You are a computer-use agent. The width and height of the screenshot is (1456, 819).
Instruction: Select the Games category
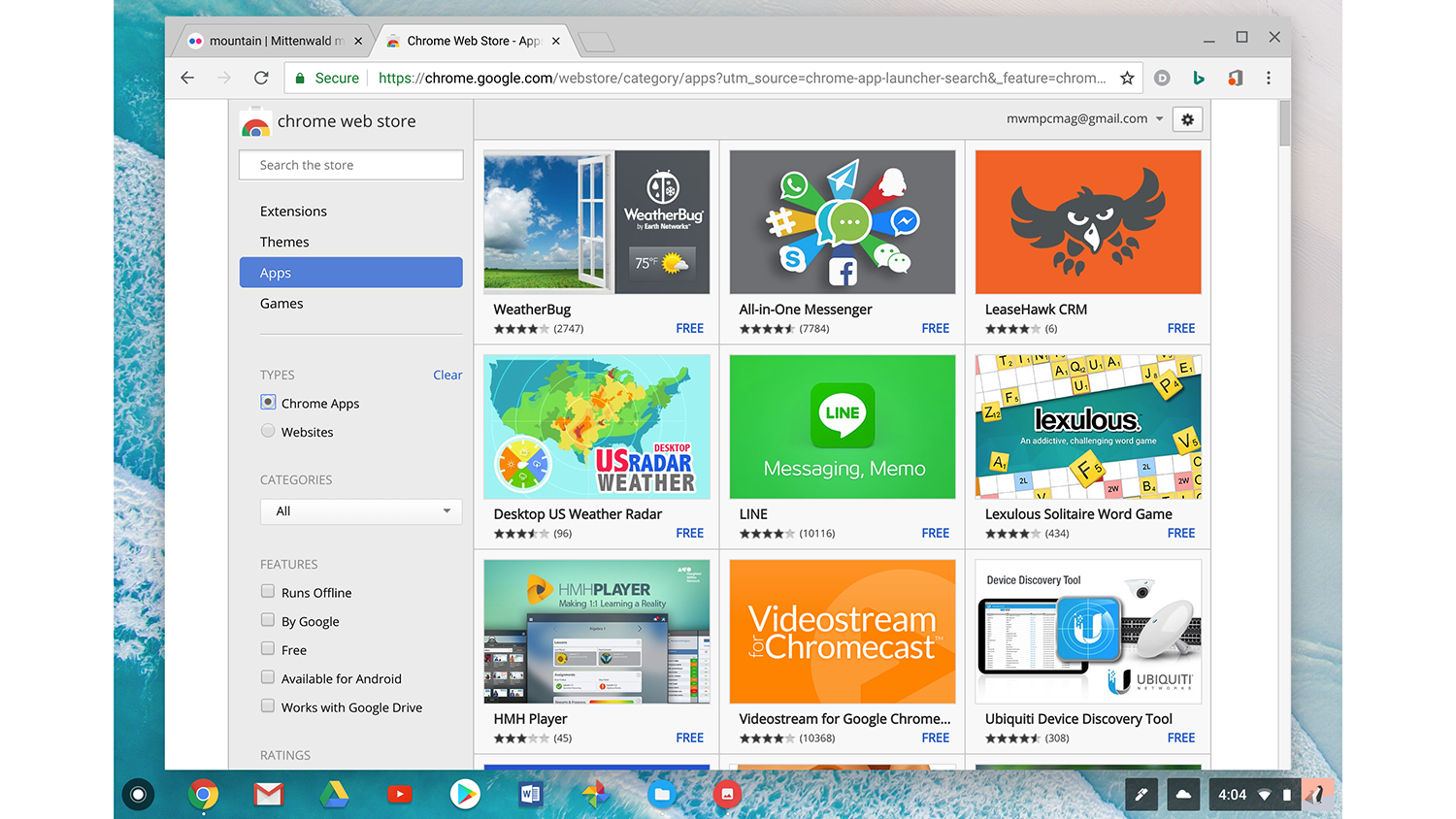tap(281, 303)
